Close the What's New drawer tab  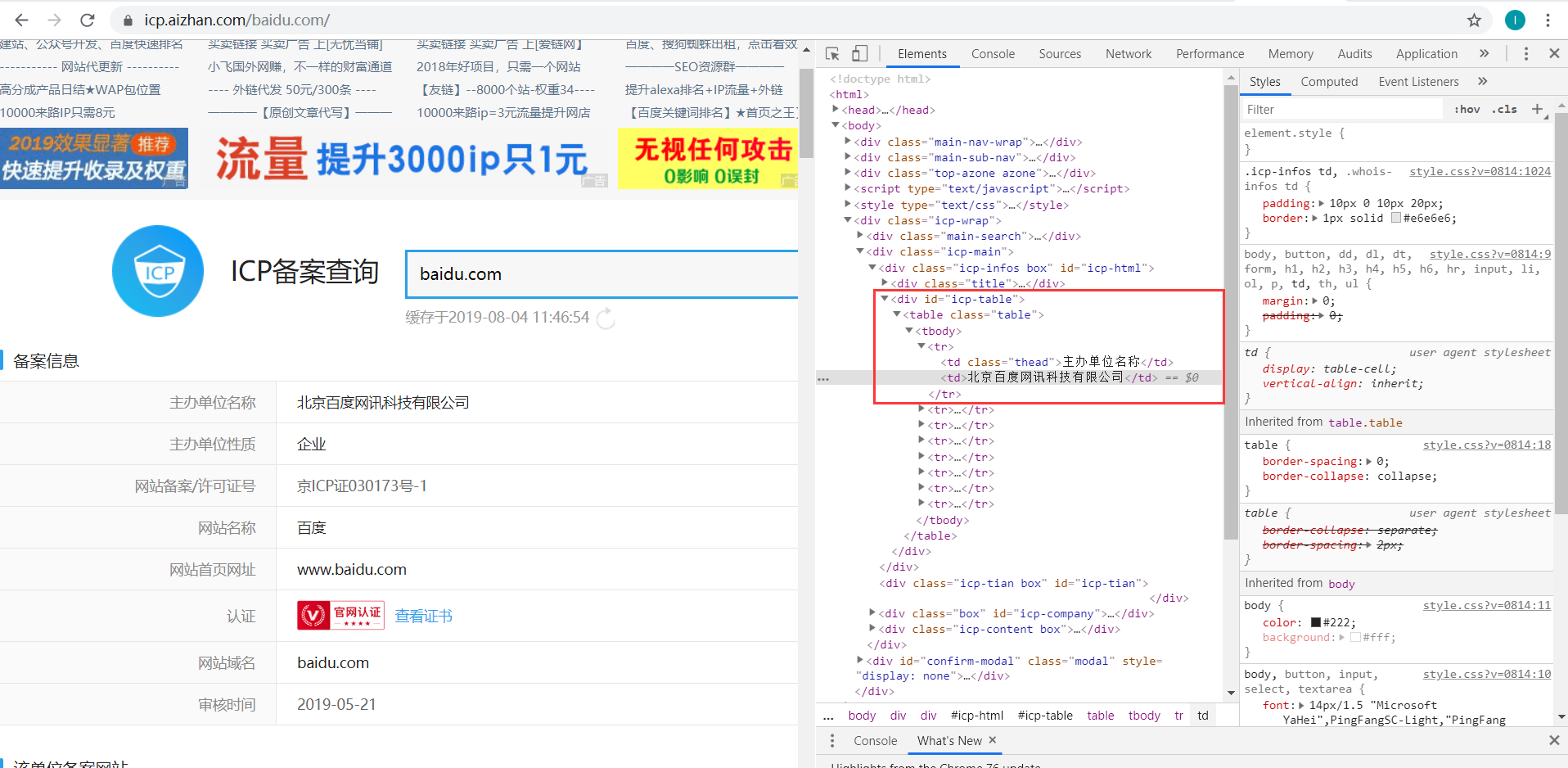point(993,739)
